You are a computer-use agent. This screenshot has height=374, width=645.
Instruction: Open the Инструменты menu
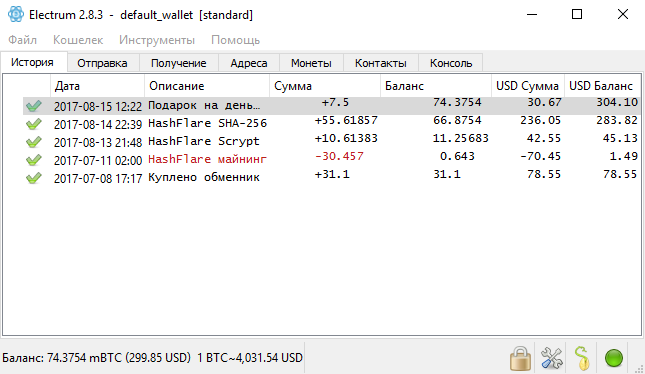(x=157, y=40)
